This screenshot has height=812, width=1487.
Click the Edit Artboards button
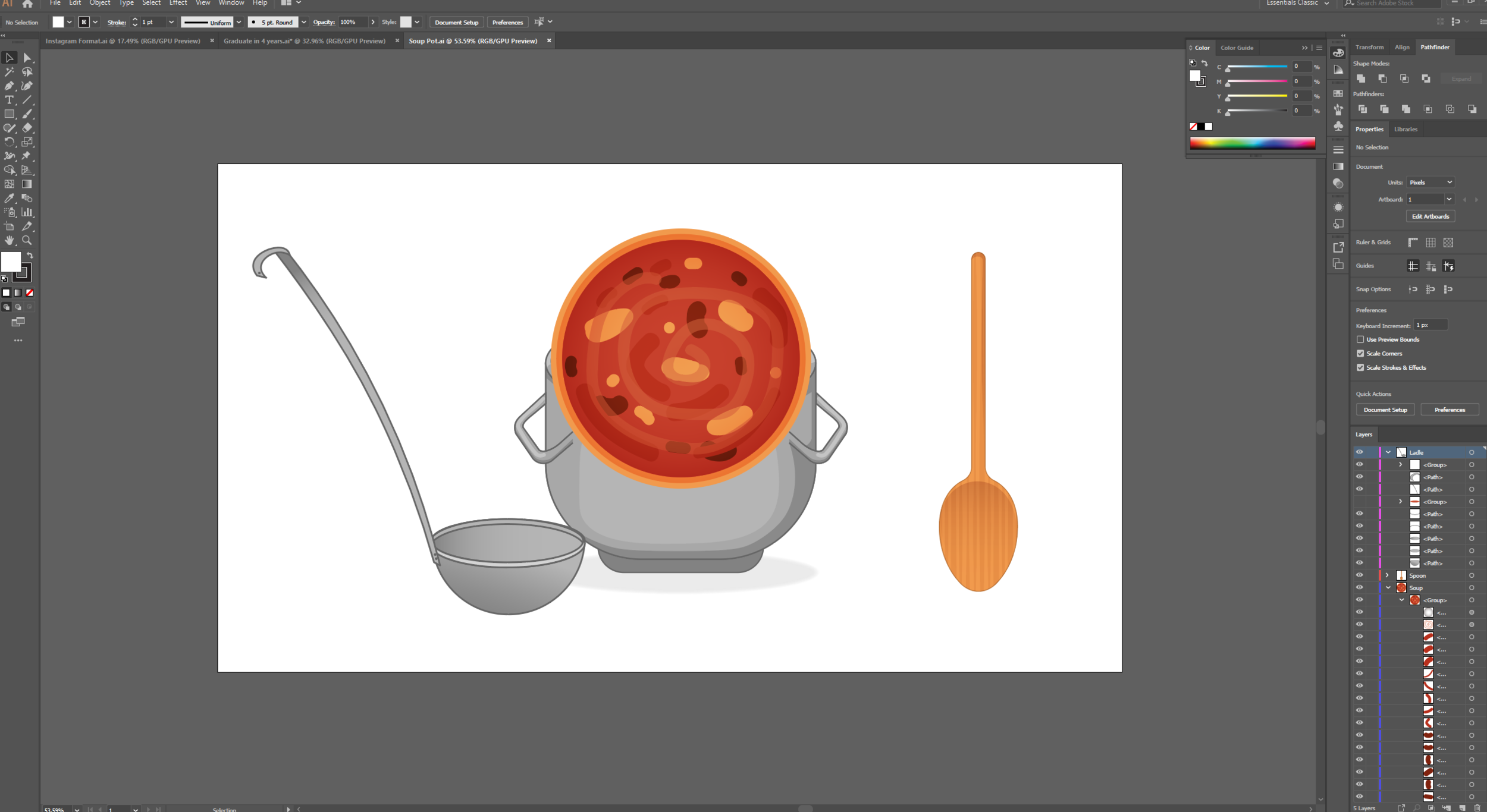click(1430, 216)
